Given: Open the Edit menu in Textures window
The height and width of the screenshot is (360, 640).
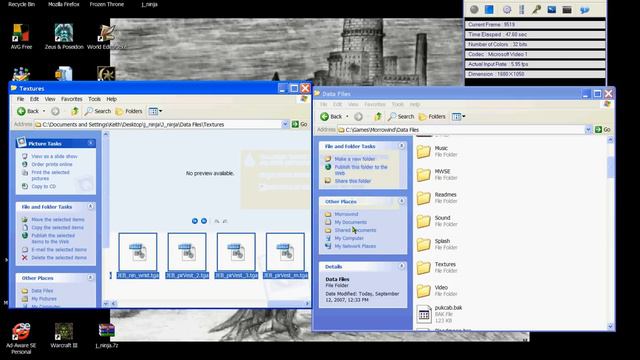Looking at the screenshot, I should (x=34, y=99).
